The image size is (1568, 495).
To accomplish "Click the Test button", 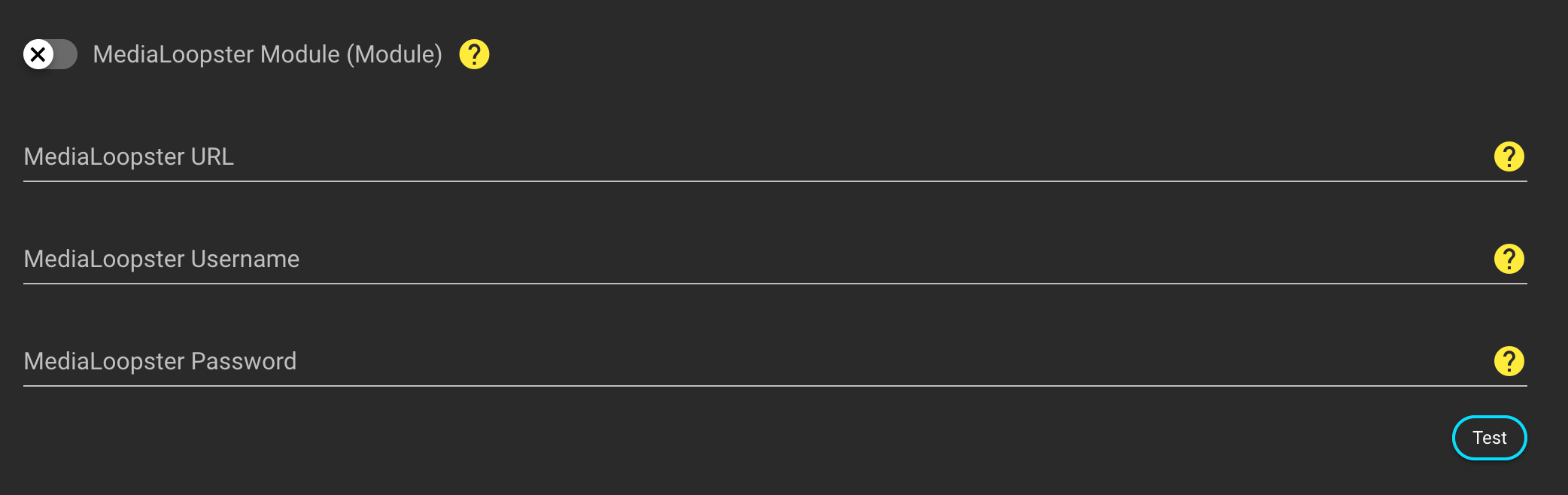I will (1489, 438).
